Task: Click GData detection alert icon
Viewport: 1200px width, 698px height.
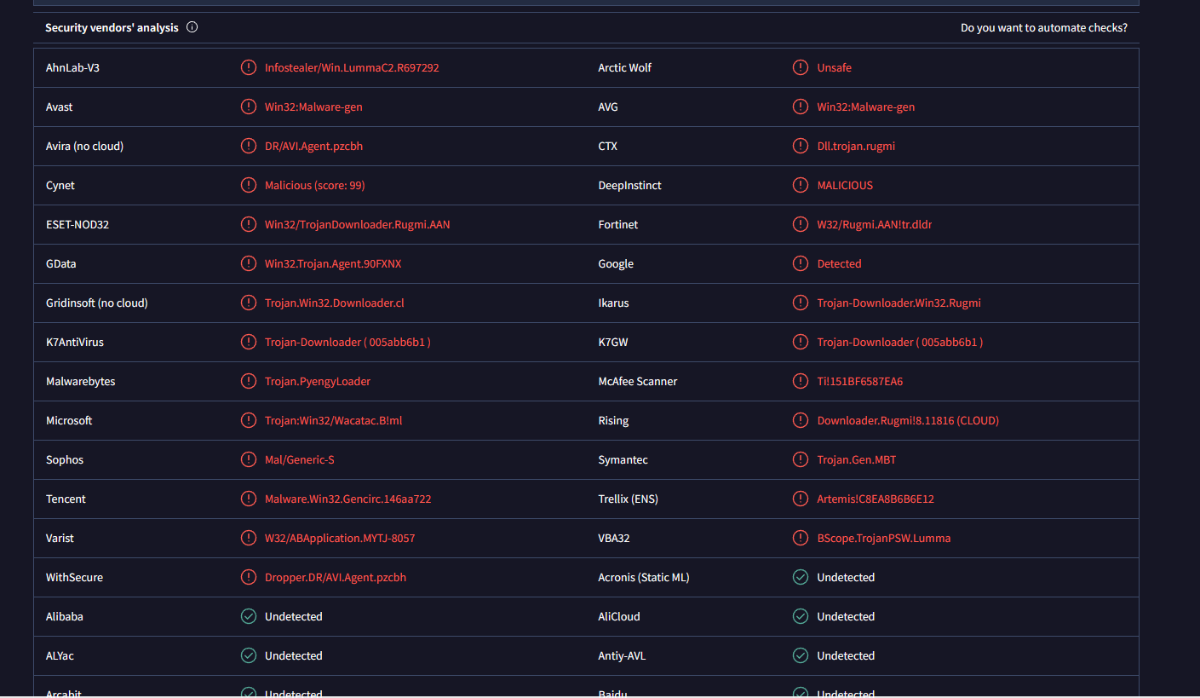Action: click(249, 264)
